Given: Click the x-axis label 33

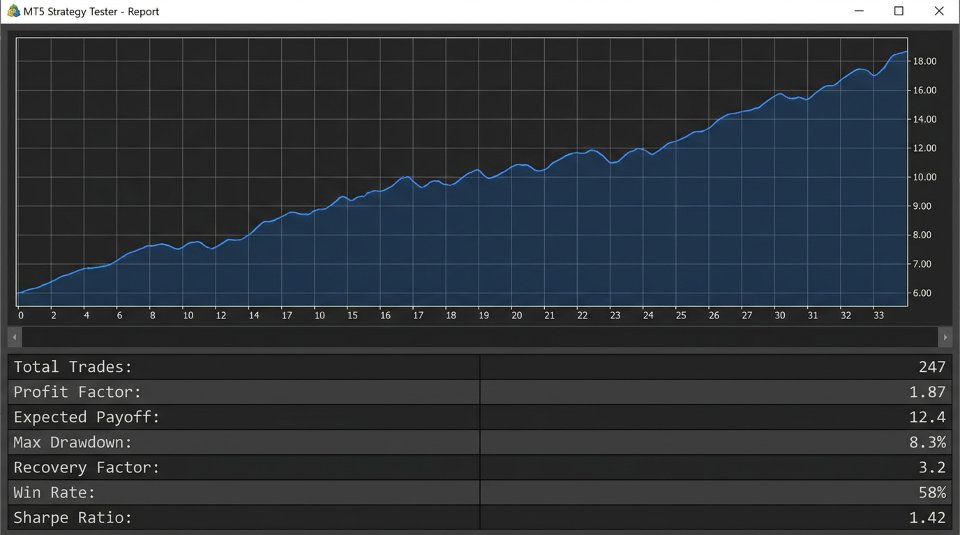Looking at the screenshot, I should [879, 315].
